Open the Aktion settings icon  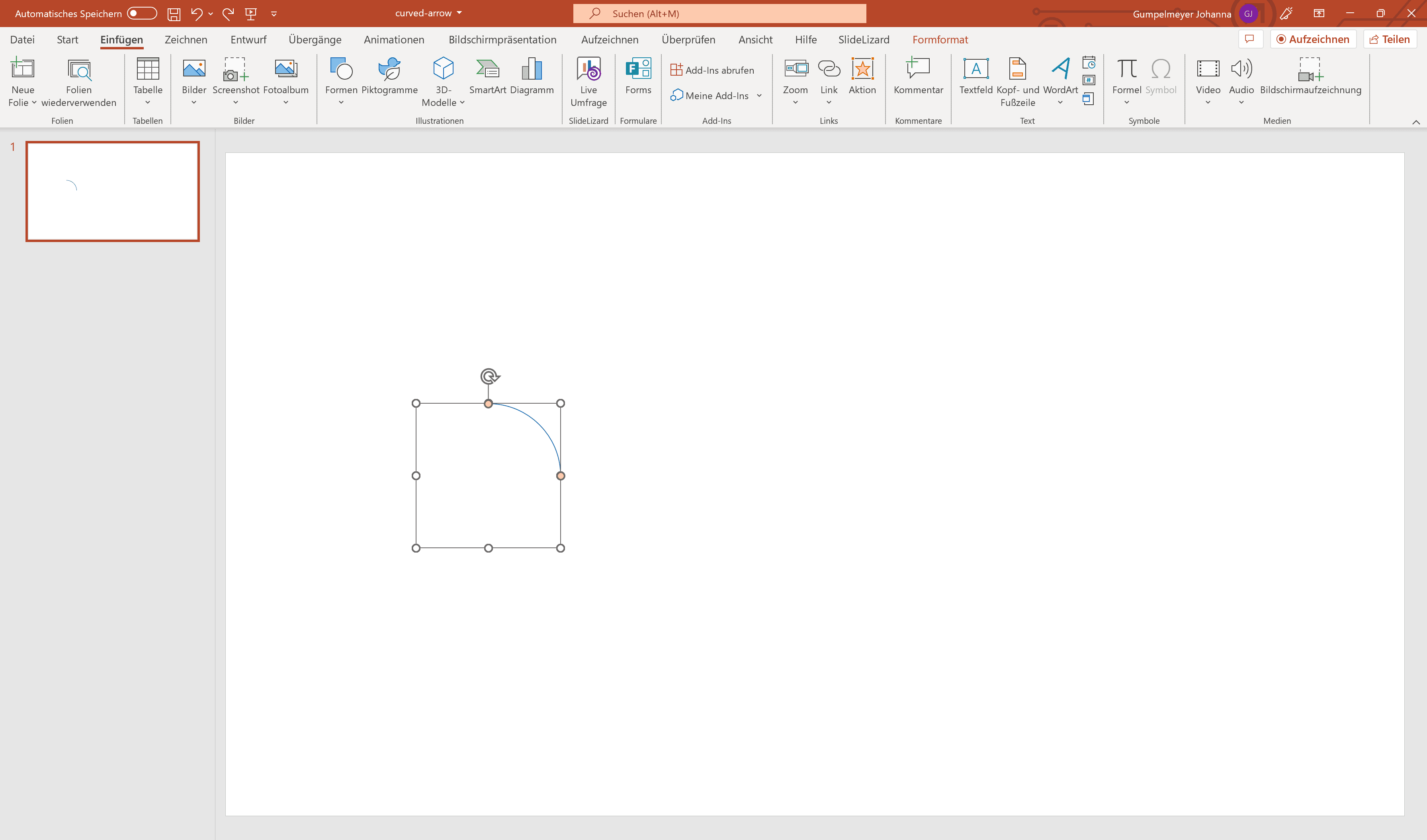862,69
